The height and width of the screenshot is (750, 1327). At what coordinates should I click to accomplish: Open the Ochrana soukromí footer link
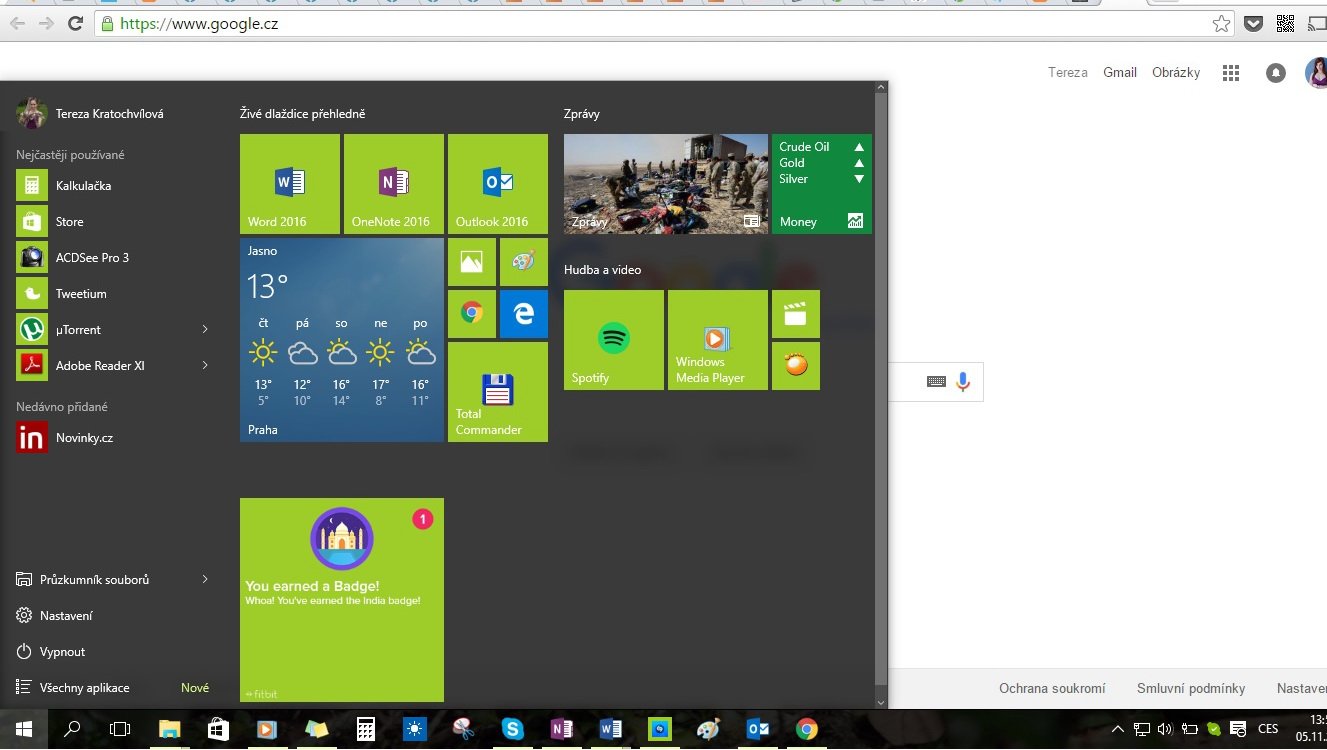1052,688
